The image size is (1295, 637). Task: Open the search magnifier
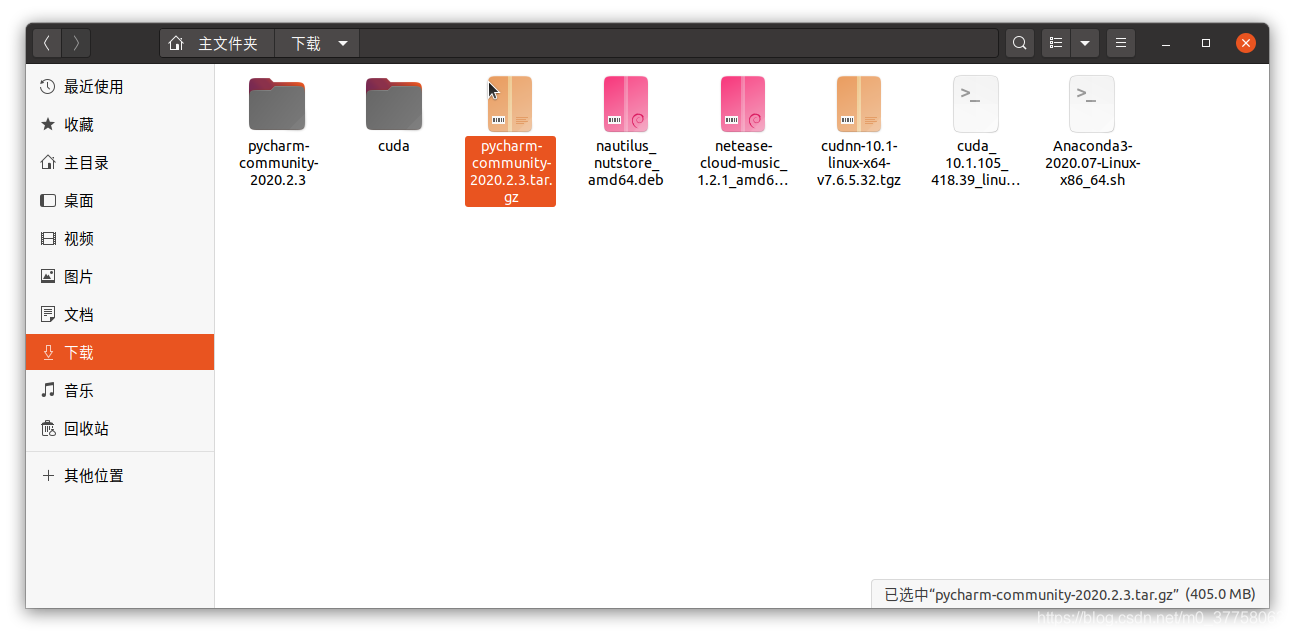(1019, 43)
